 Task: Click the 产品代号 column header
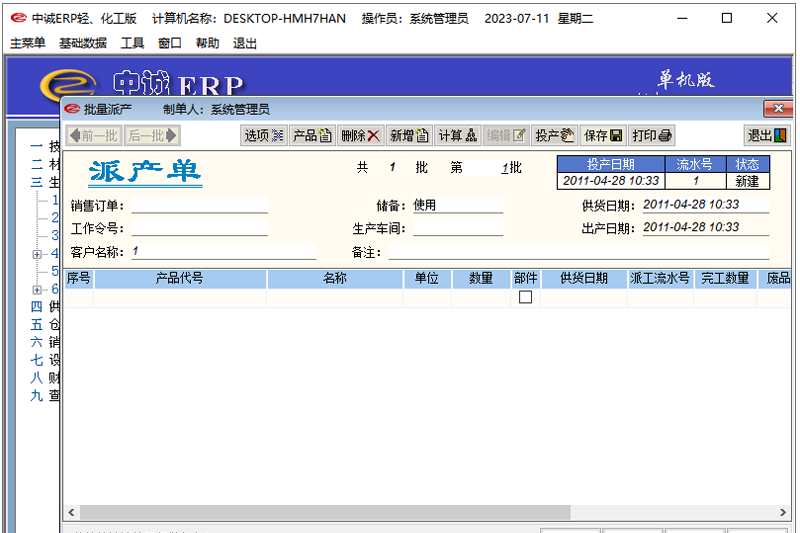tap(180, 278)
